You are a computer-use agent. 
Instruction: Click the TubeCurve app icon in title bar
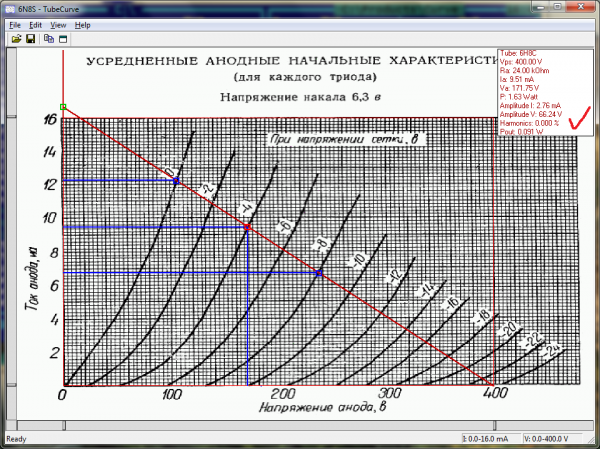[9, 9]
